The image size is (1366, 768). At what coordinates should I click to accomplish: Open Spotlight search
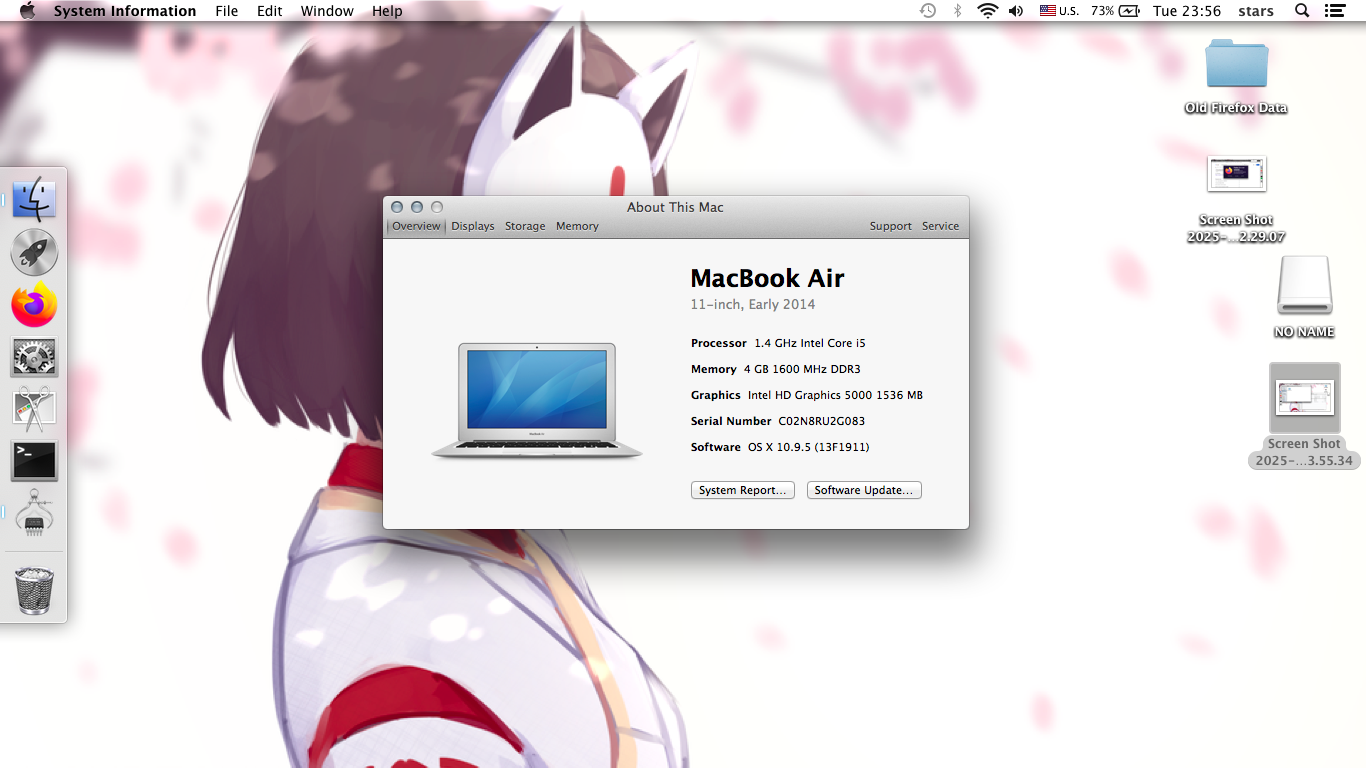coord(1301,11)
